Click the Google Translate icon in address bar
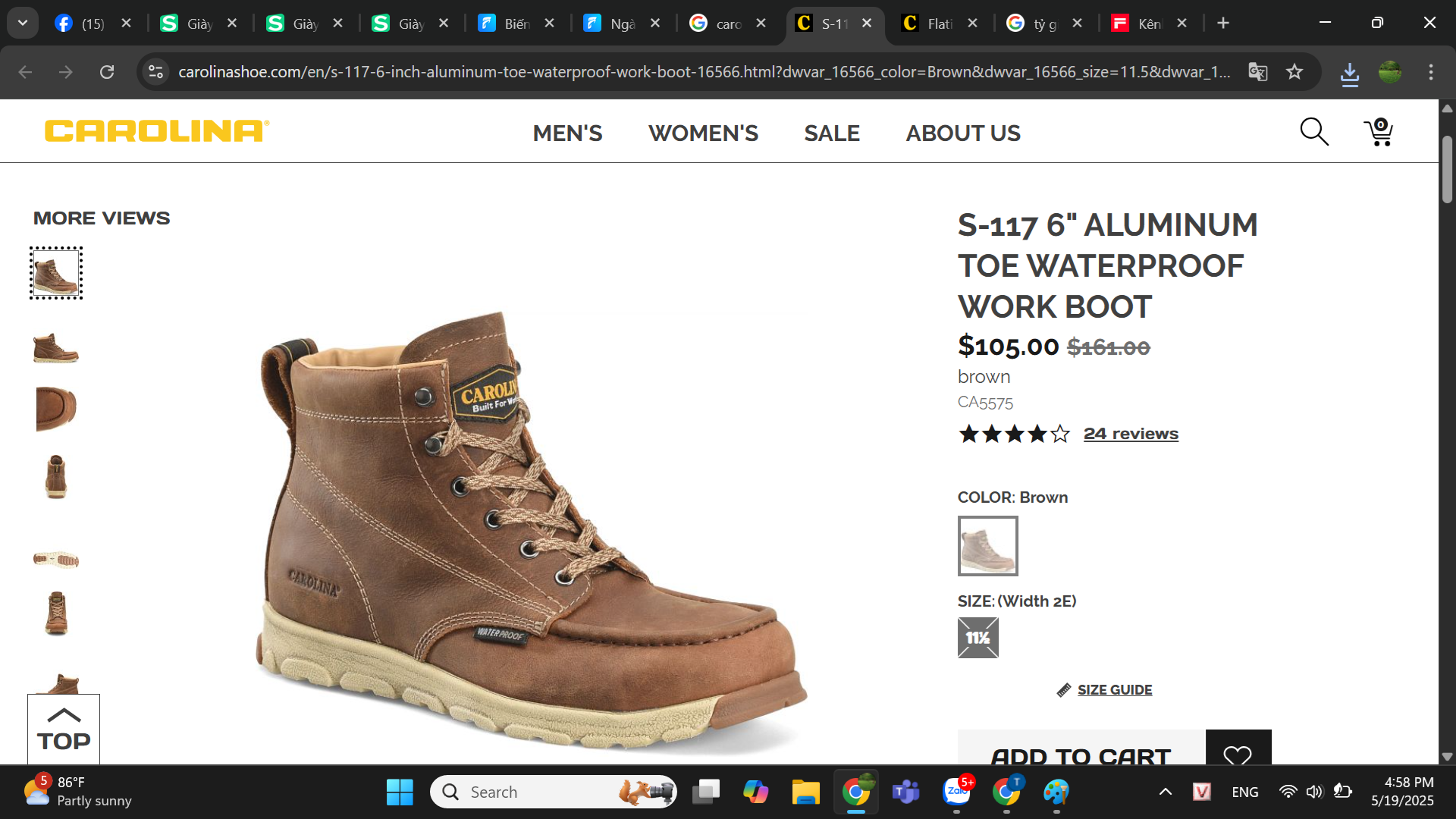The height and width of the screenshot is (819, 1456). pos(1258,72)
